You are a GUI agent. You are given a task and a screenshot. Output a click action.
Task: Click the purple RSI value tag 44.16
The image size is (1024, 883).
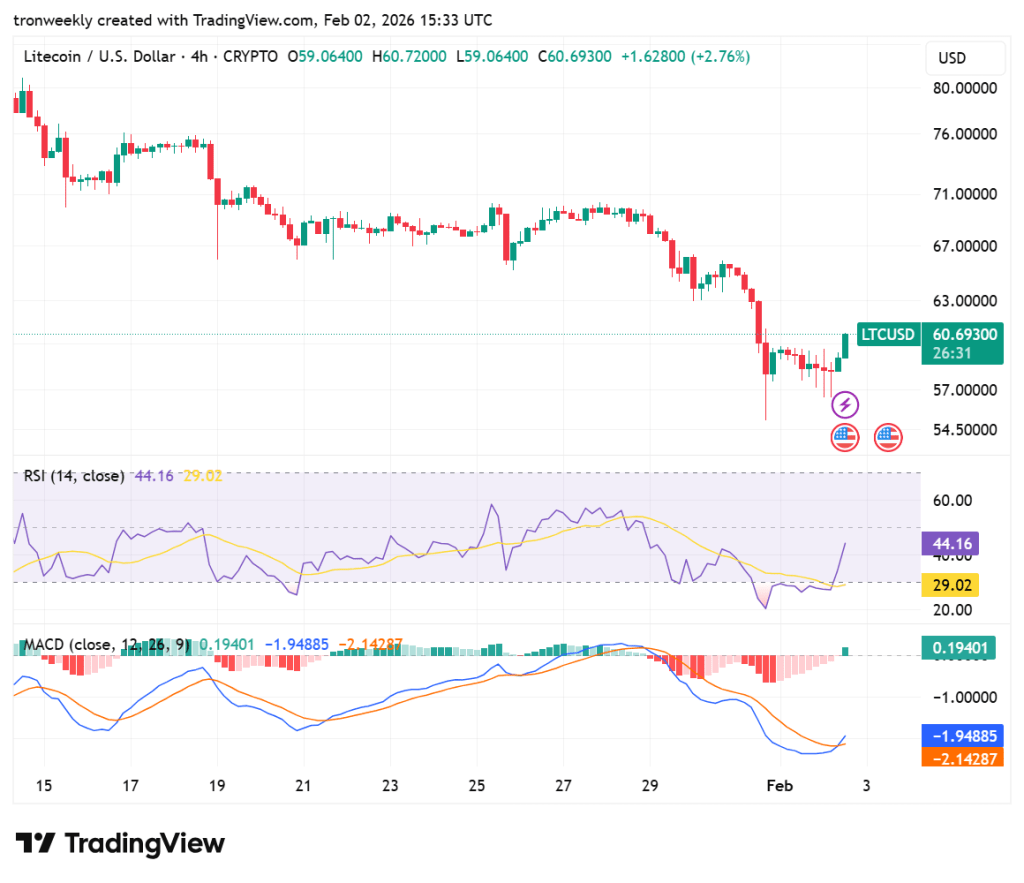pyautogui.click(x=950, y=543)
